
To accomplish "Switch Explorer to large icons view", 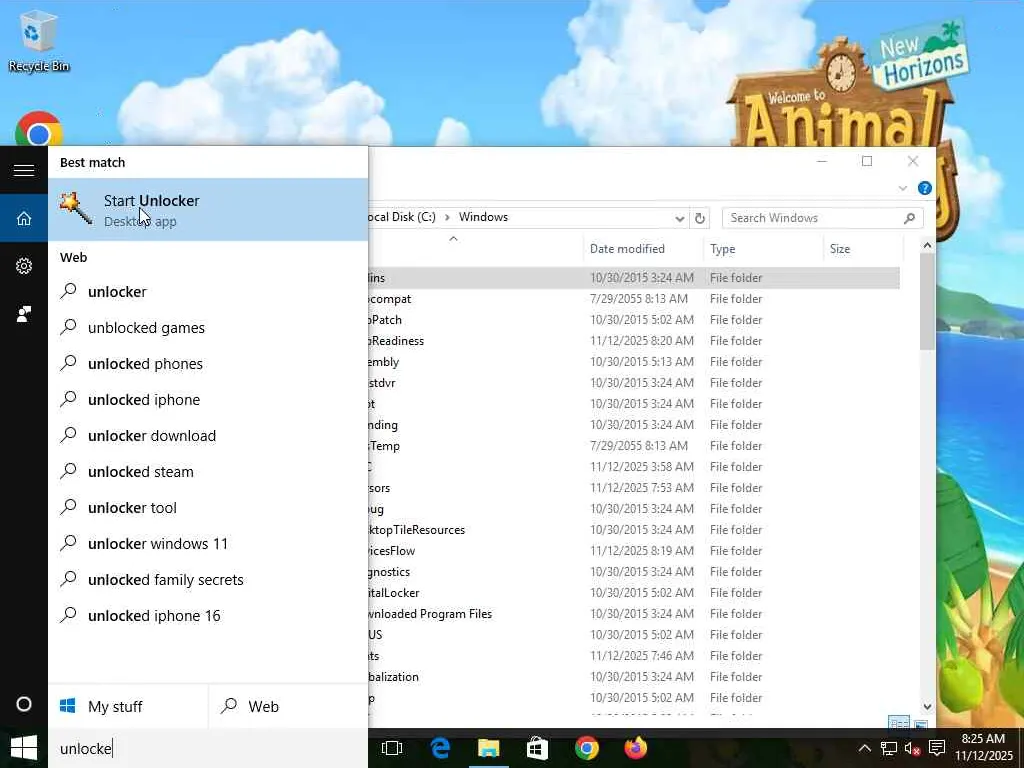I will [920, 724].
